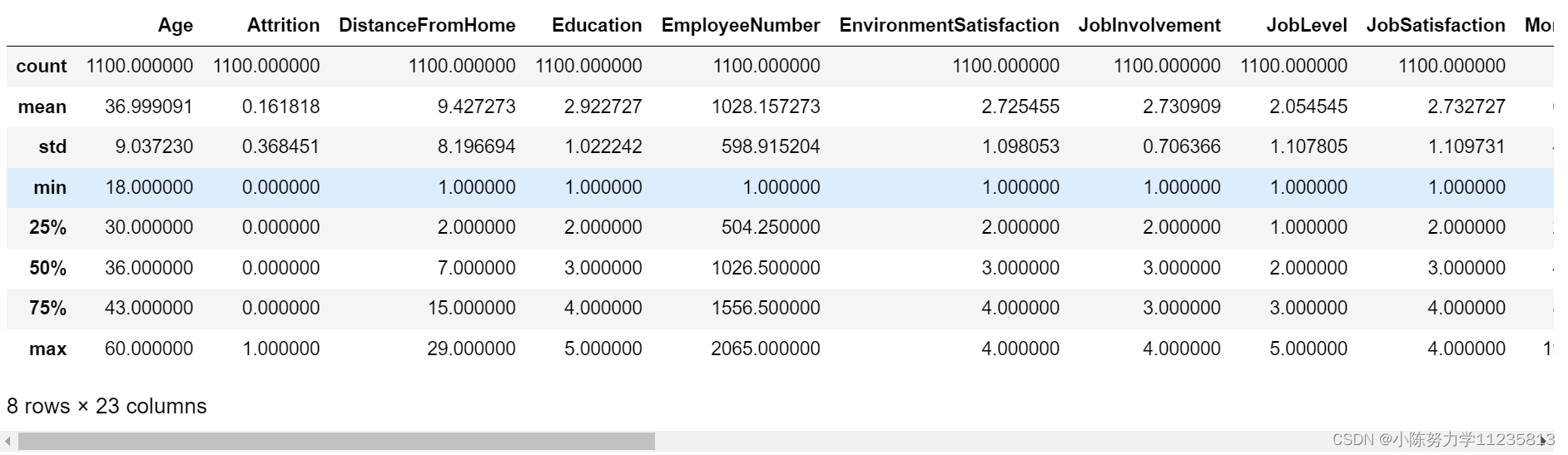1568x455 pixels.
Task: Click JobLevel 75% value 3.000000
Action: click(x=1308, y=309)
